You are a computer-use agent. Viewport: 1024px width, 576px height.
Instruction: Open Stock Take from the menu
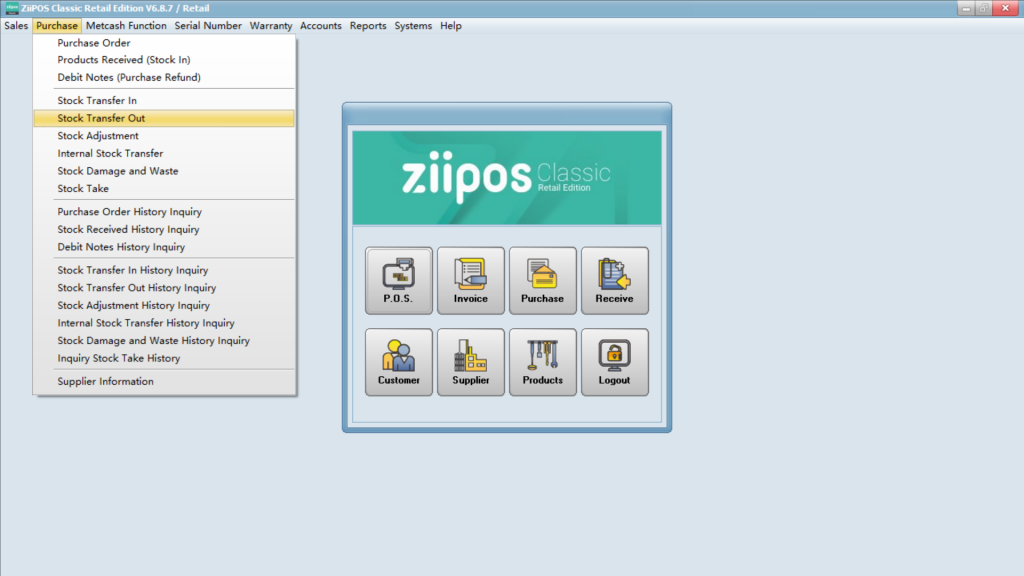click(x=83, y=188)
